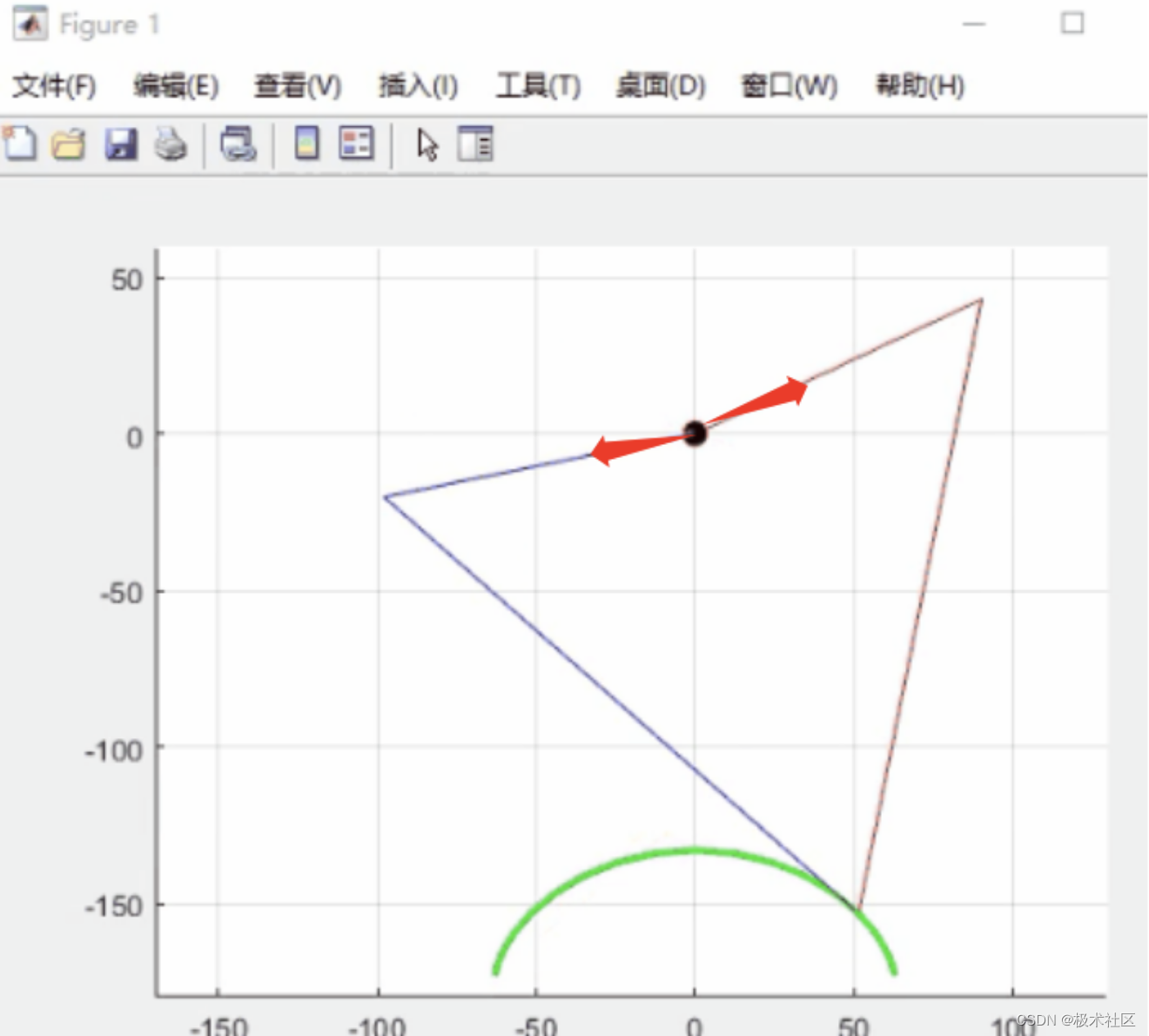This screenshot has height=1036, width=1149.
Task: Click the New Figure toolbar icon
Action: 20,144
